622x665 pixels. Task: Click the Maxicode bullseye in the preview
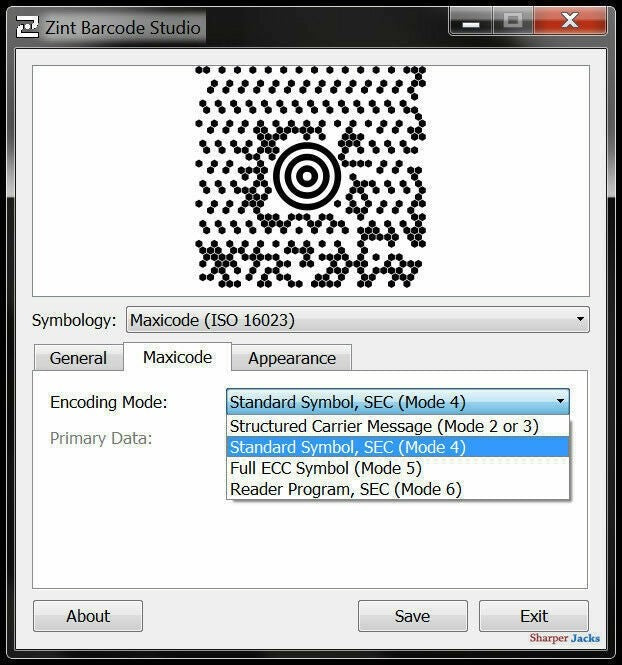click(307, 175)
